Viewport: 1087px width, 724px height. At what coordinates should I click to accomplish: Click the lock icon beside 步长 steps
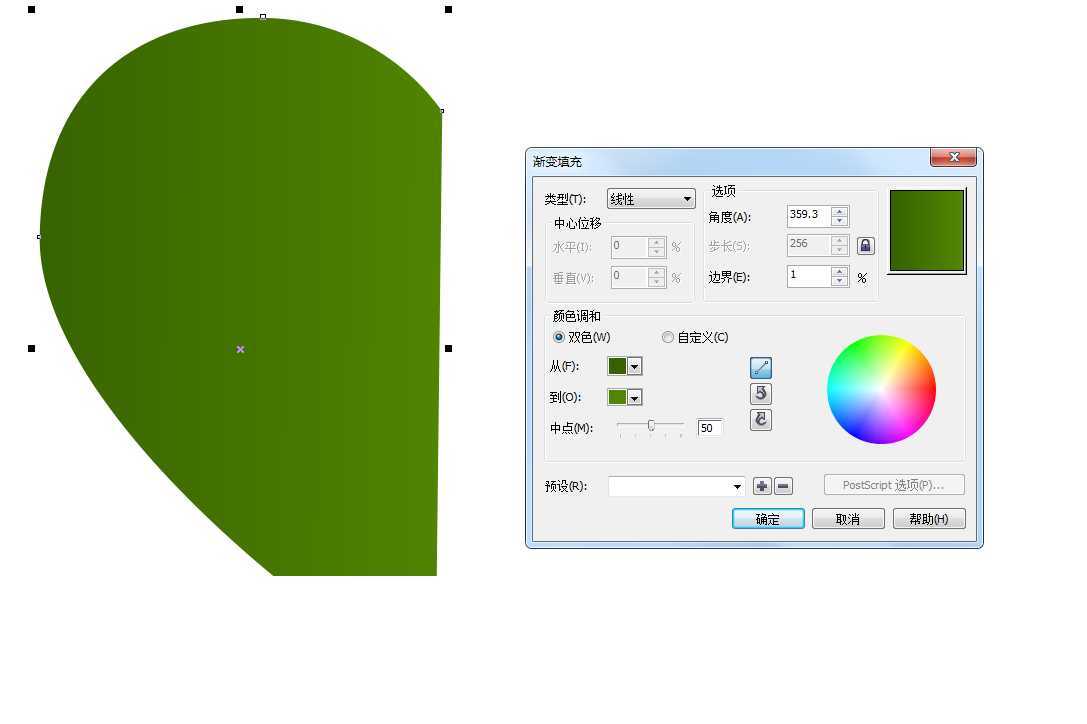tap(865, 246)
